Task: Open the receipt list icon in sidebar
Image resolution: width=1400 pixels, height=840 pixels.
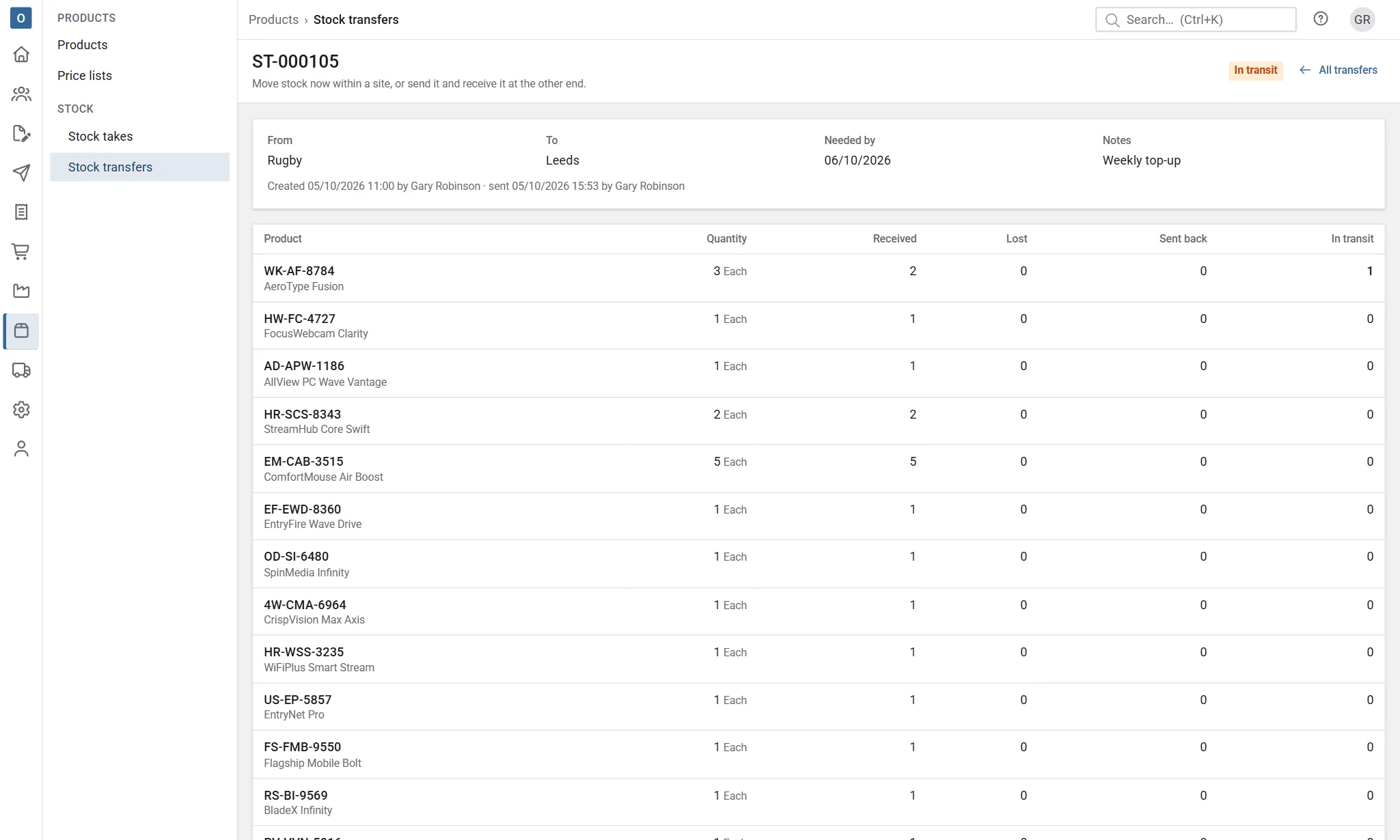Action: (x=21, y=212)
